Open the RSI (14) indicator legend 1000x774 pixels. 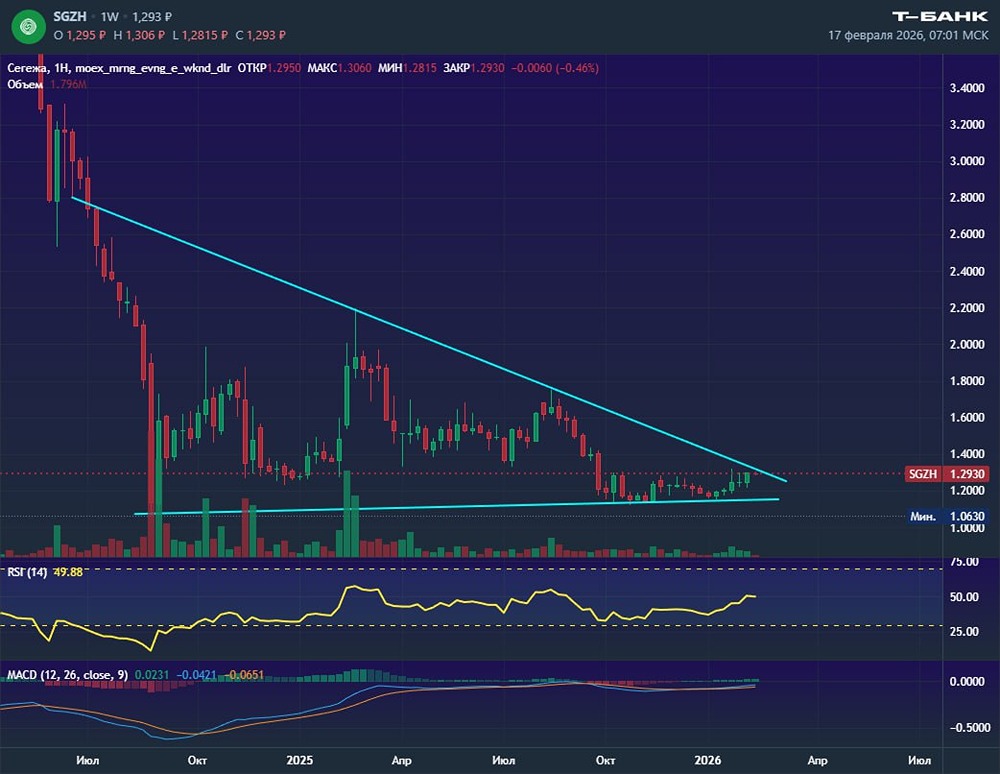pos(27,572)
